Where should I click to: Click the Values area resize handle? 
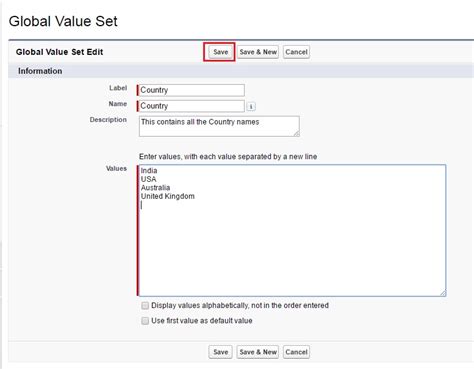coord(443,293)
